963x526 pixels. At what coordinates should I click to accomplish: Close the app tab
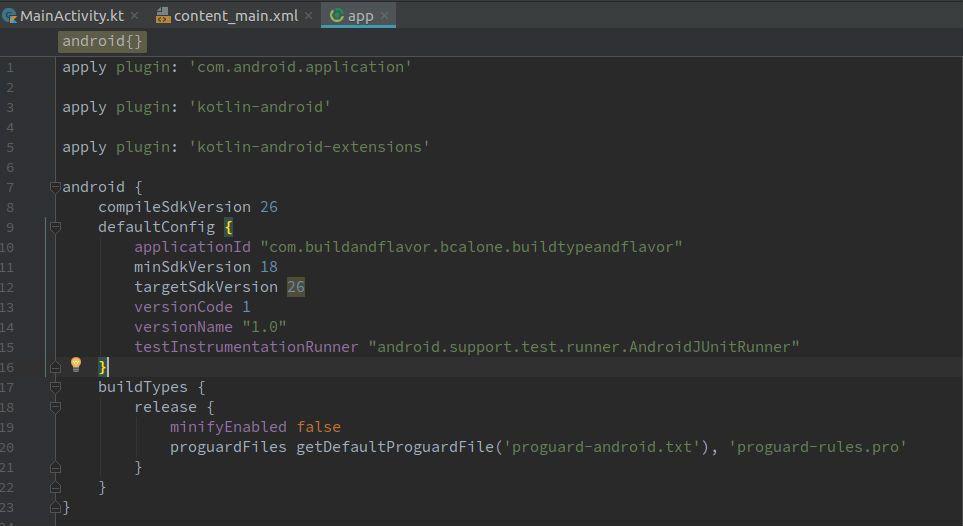pos(384,15)
